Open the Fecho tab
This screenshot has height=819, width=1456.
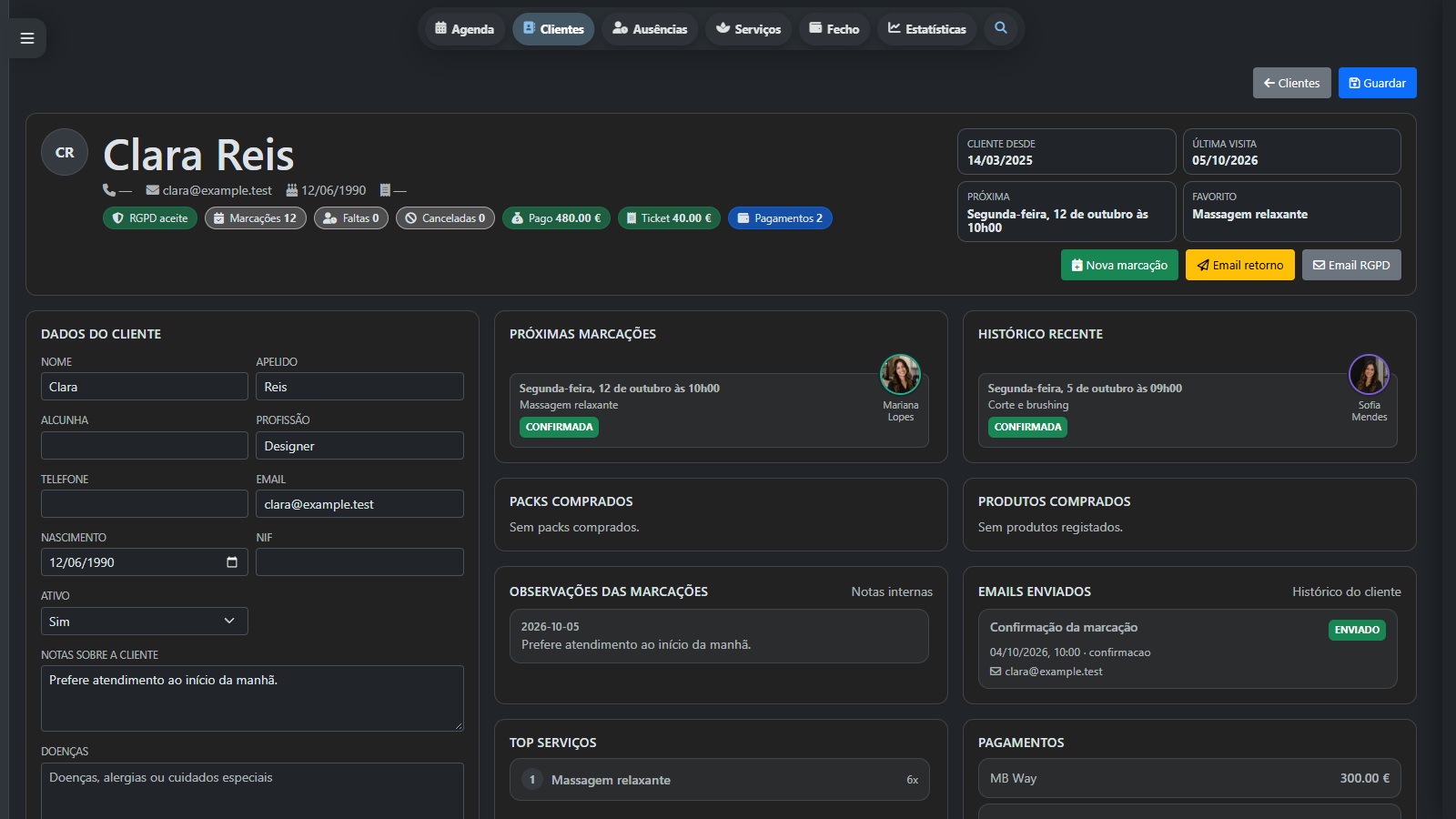pyautogui.click(x=834, y=29)
